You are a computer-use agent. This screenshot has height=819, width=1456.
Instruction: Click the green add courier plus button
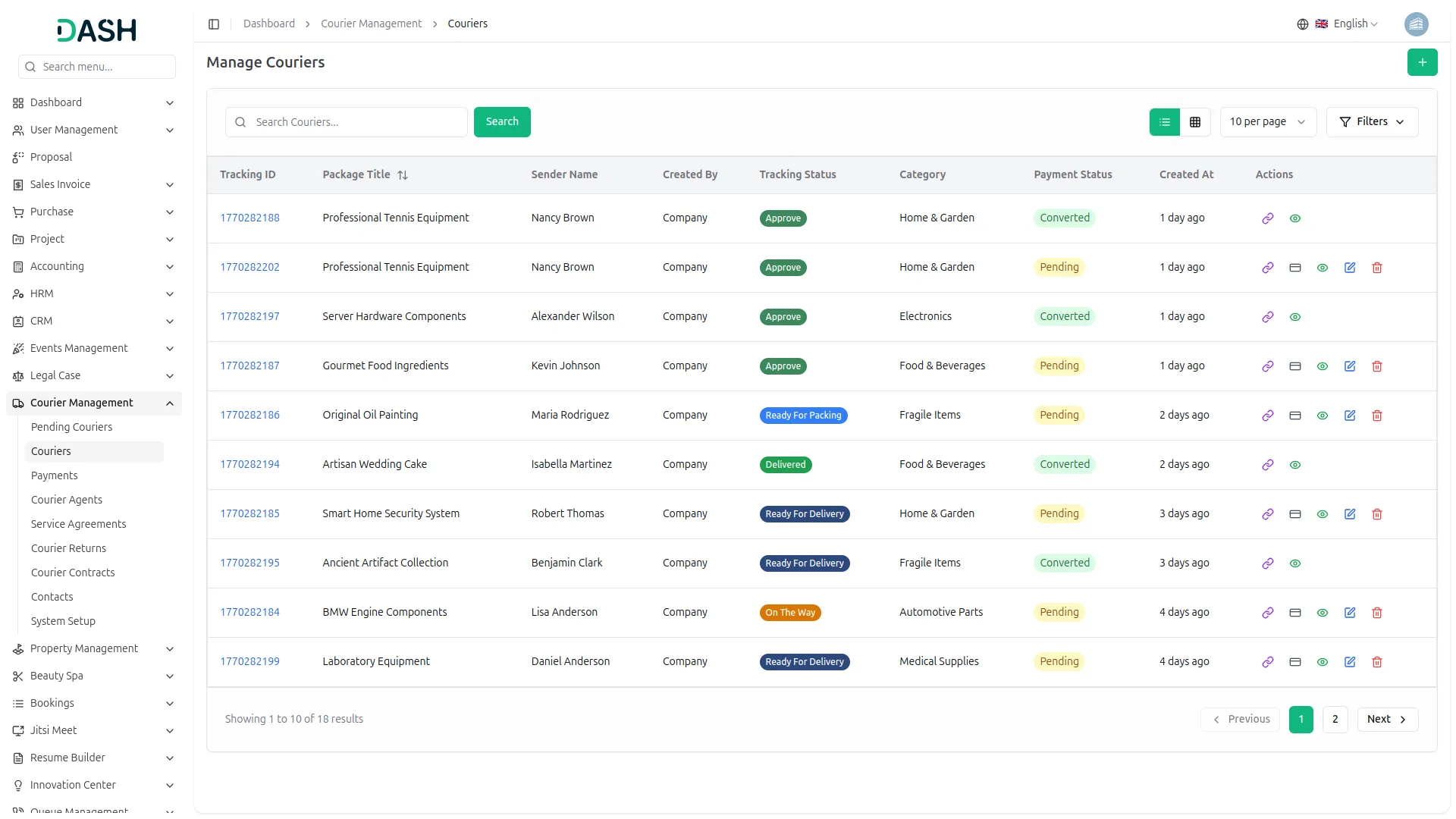[1422, 62]
